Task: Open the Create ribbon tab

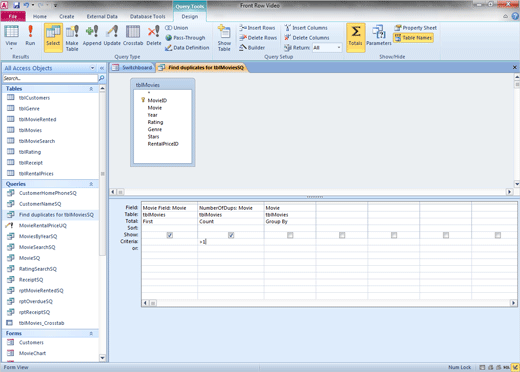Action: [67, 16]
